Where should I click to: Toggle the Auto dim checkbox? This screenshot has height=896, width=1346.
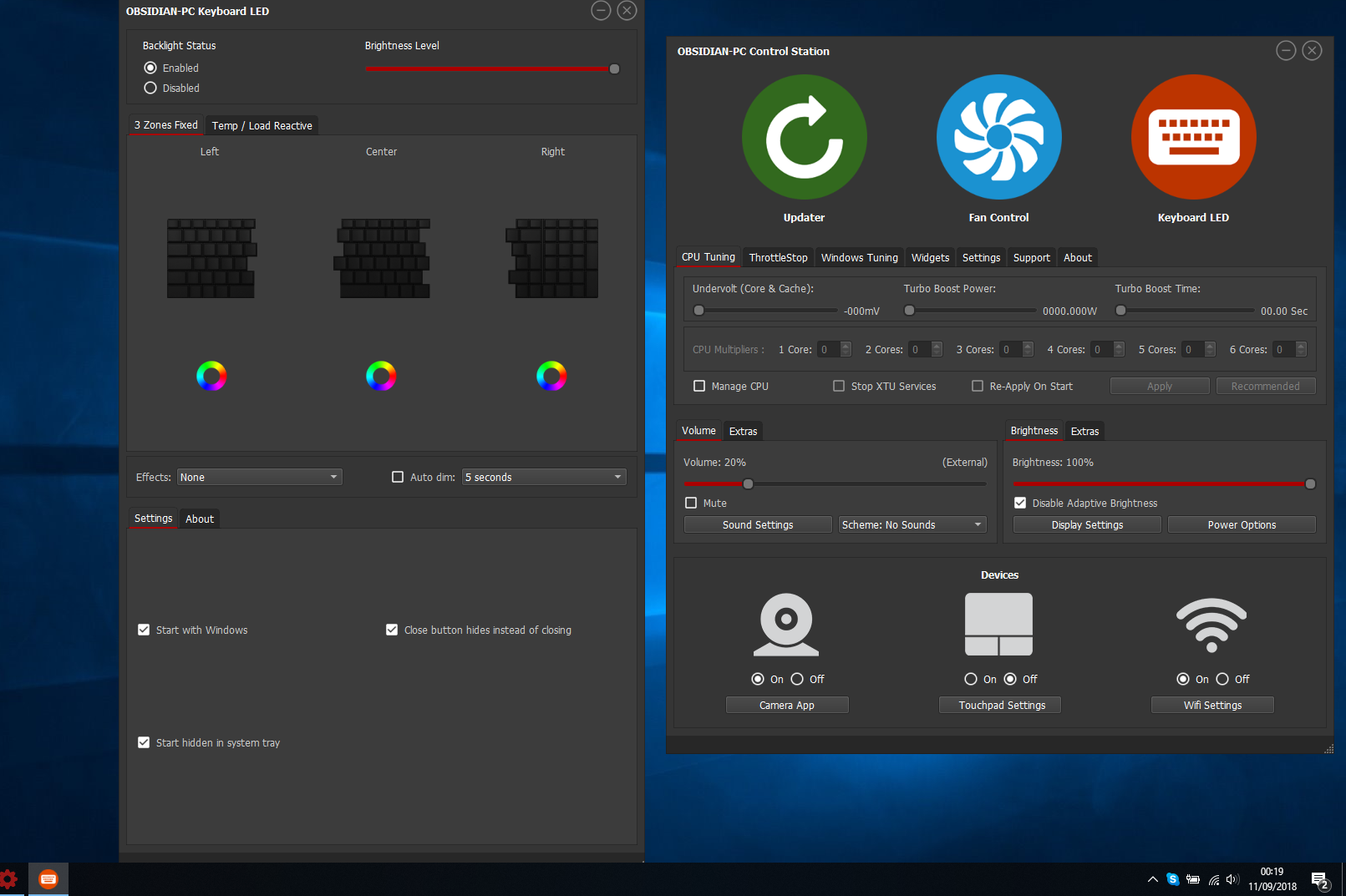coord(398,477)
